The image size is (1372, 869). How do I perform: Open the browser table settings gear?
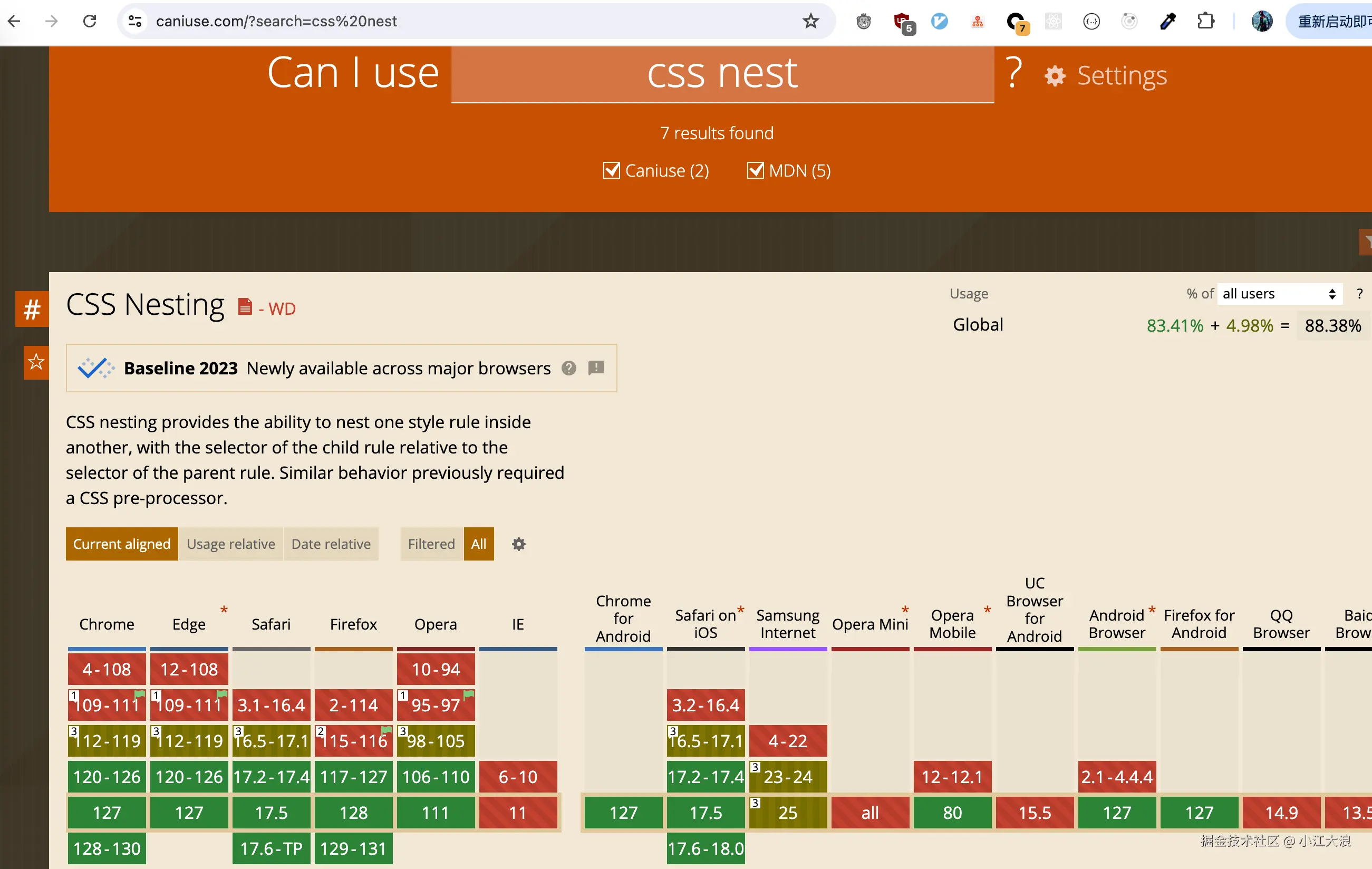pos(518,544)
